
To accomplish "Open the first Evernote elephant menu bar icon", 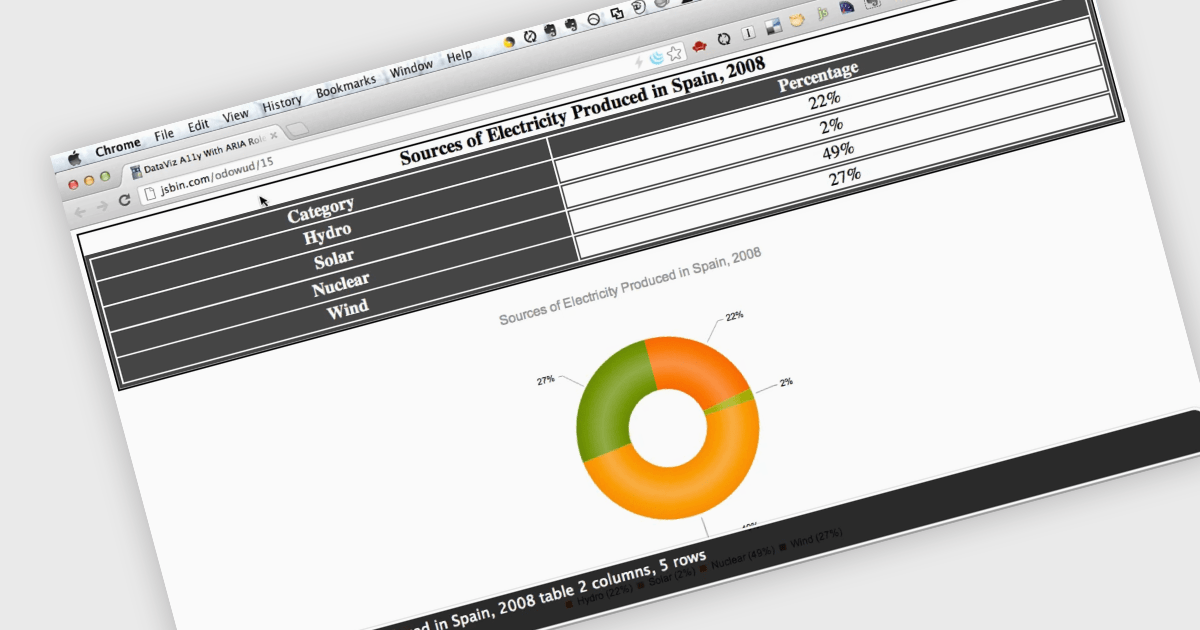I will [550, 32].
